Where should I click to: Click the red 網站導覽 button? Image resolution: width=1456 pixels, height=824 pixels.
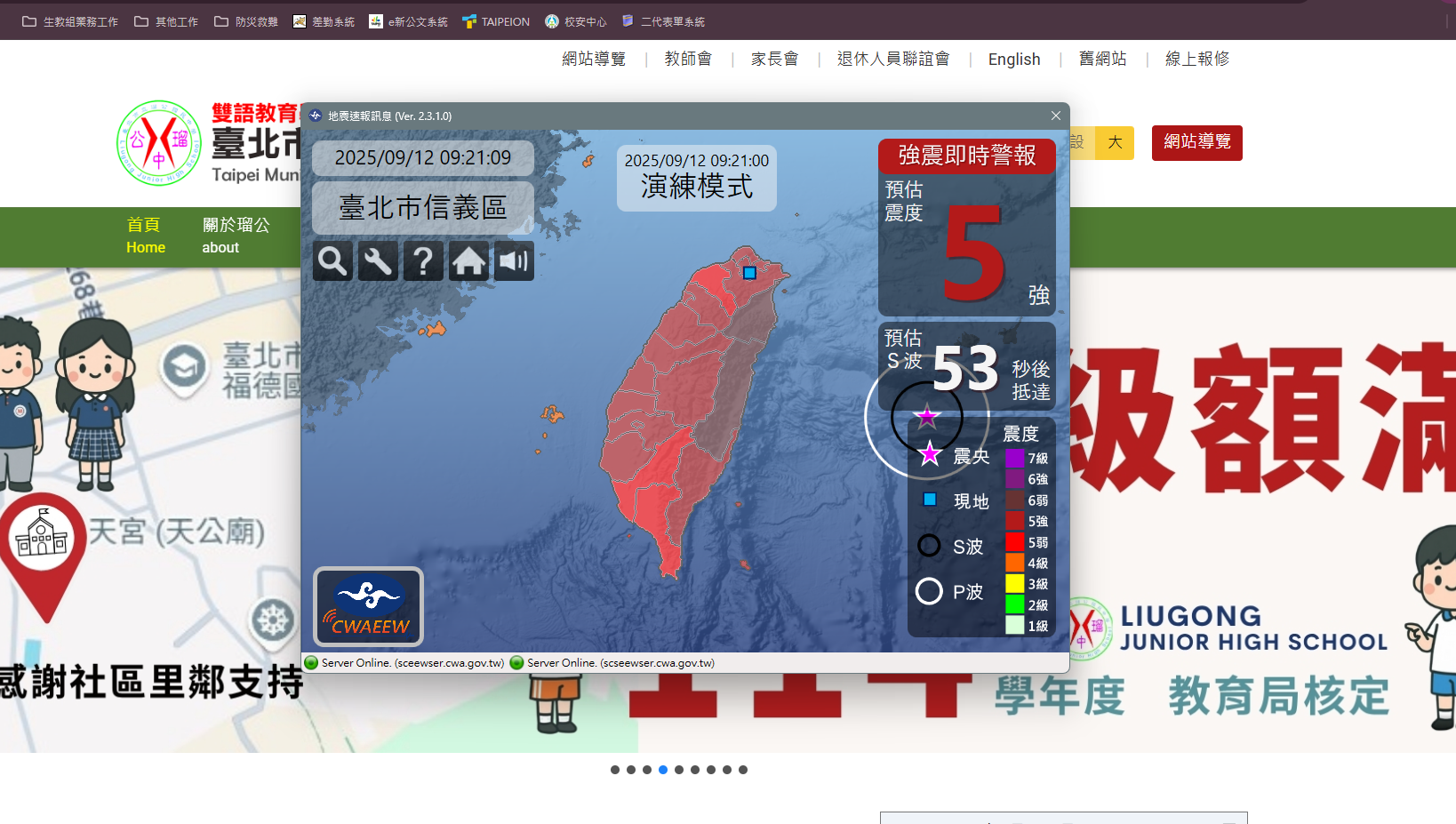pyautogui.click(x=1196, y=142)
